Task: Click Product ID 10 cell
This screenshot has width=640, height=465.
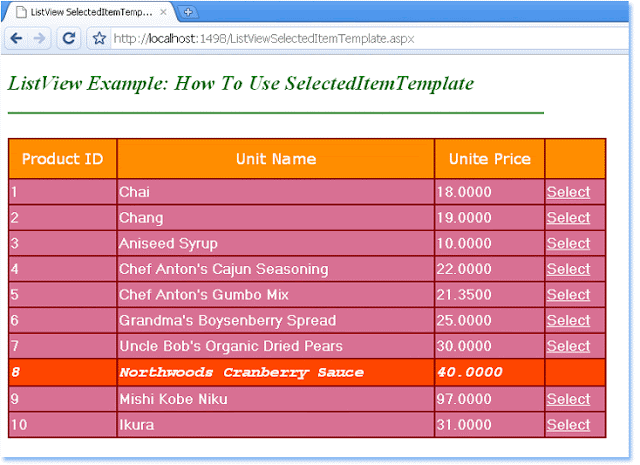Action: pyautogui.click(x=62, y=425)
